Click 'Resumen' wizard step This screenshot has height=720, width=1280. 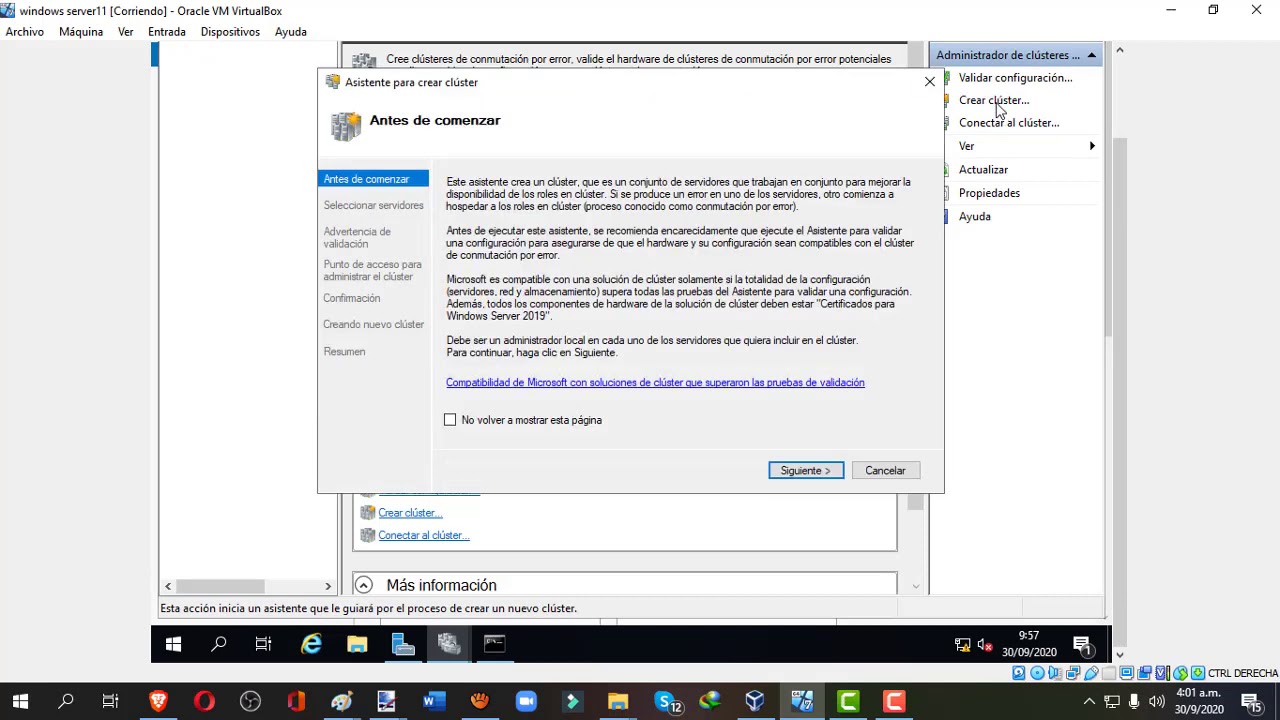pyautogui.click(x=344, y=351)
